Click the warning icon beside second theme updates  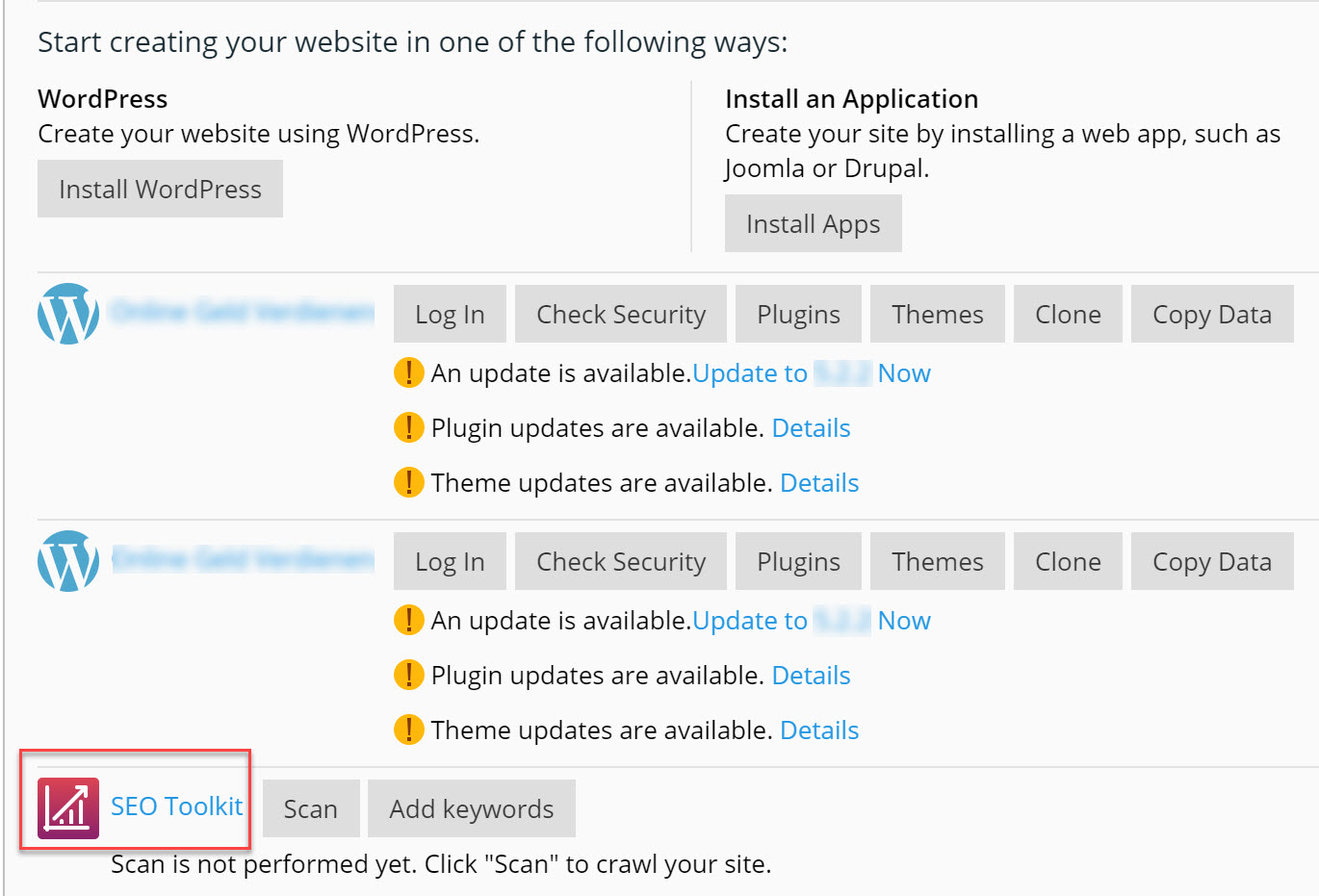coord(408,730)
